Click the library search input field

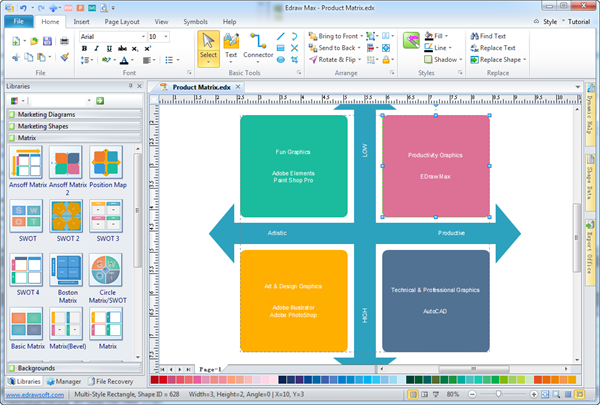[59, 101]
